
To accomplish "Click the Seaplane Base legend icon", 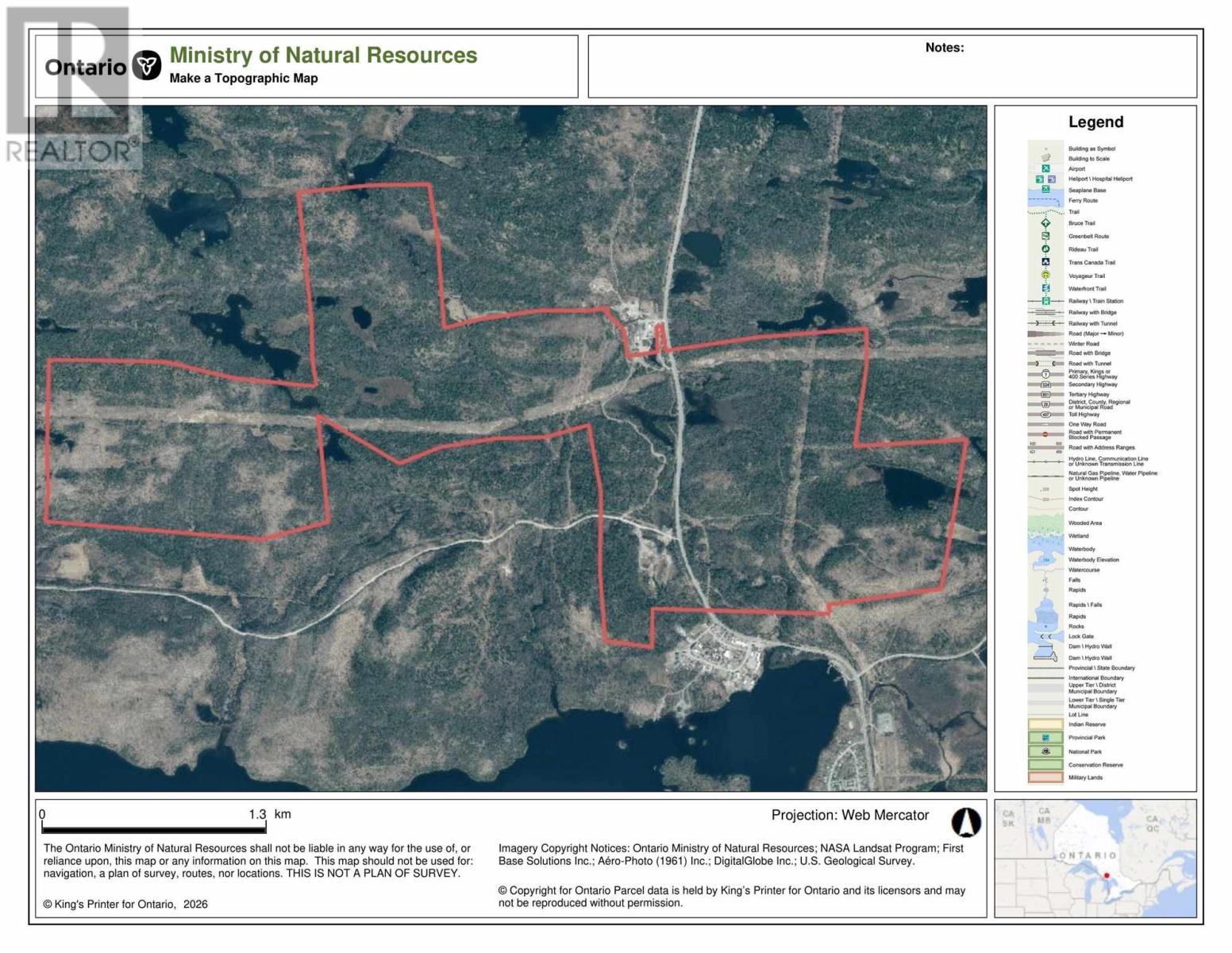I will coord(1045,190).
